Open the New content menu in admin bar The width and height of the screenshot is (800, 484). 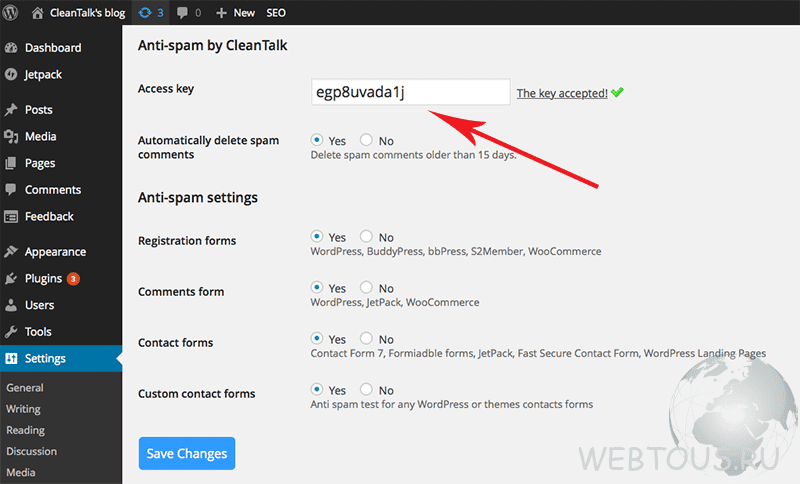pos(235,13)
